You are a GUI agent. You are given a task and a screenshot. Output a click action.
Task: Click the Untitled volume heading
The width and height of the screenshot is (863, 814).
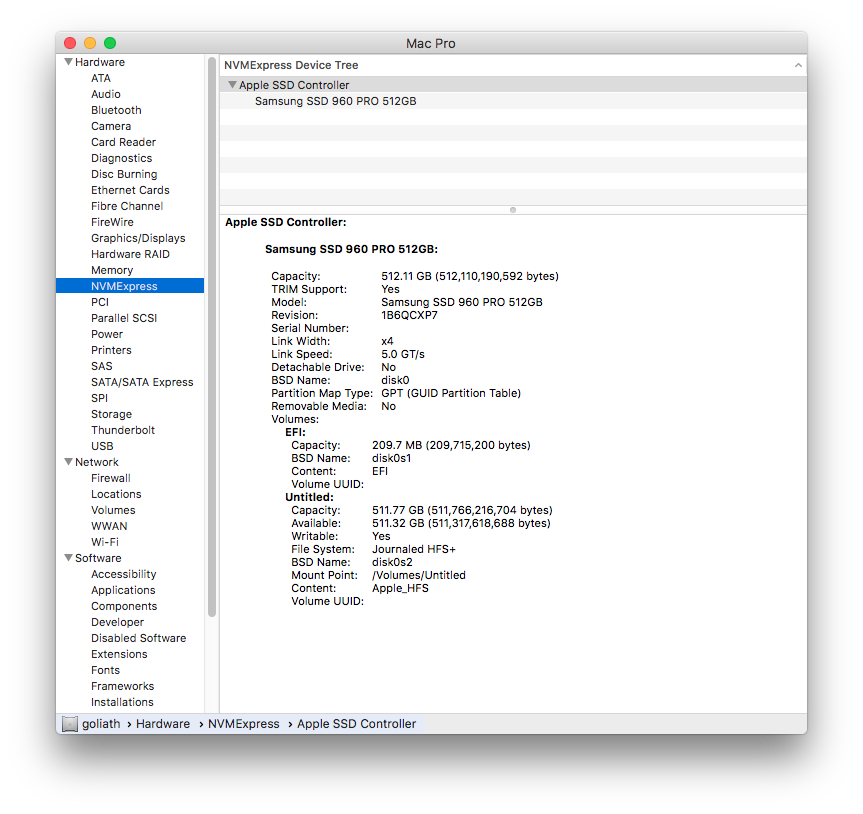309,496
